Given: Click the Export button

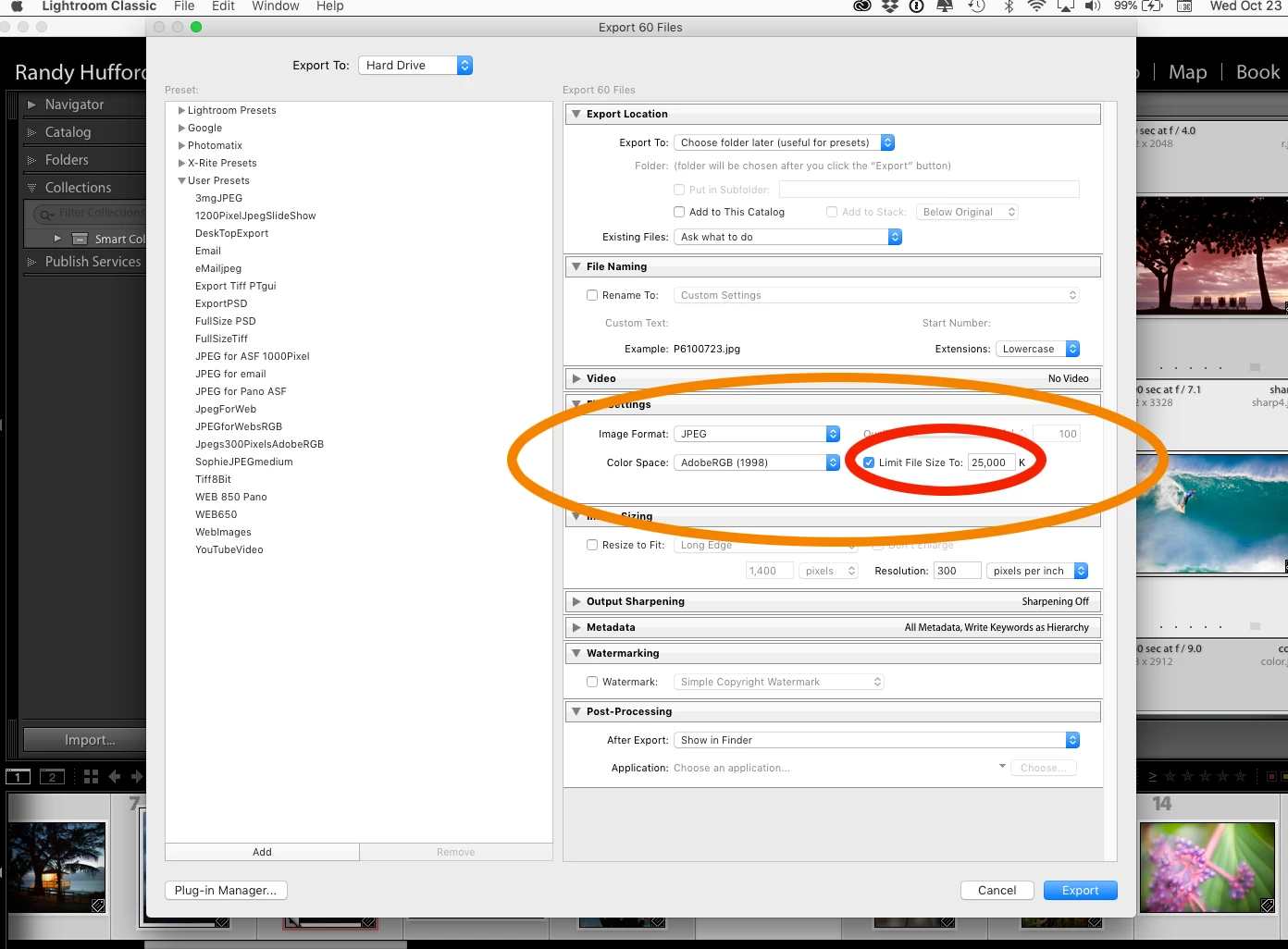Looking at the screenshot, I should [1081, 890].
